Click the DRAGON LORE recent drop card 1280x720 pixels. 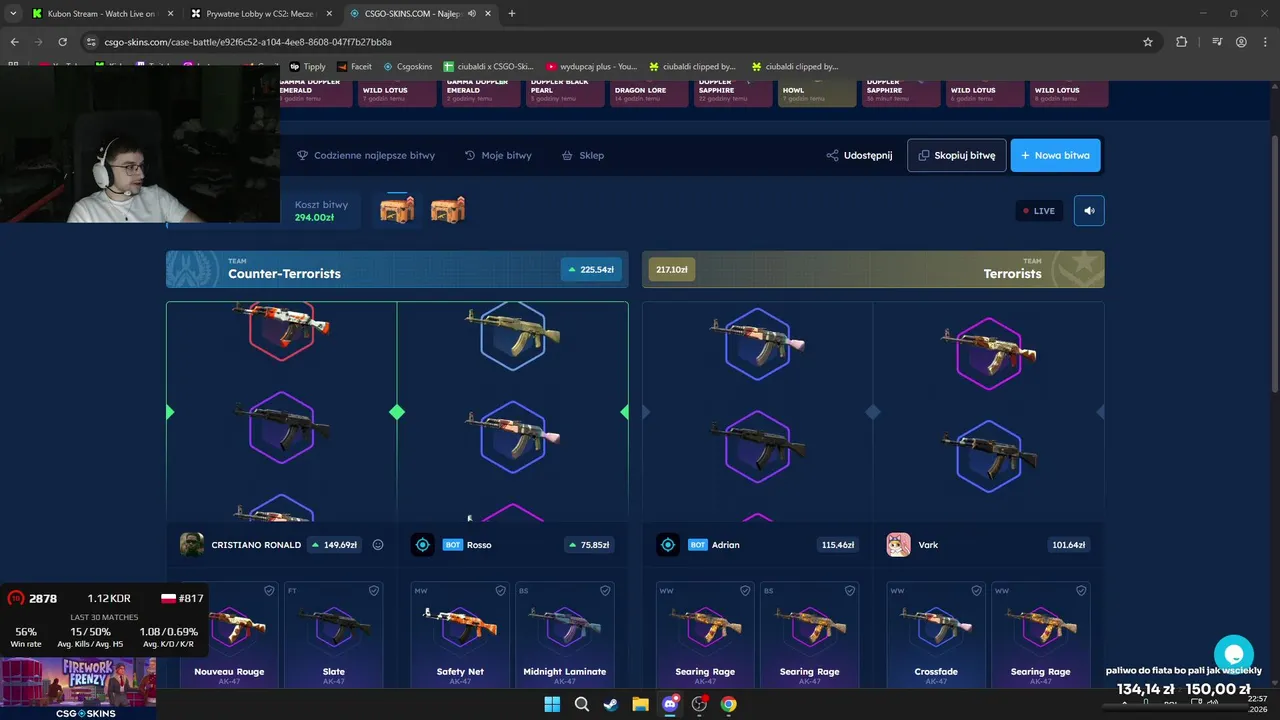point(649,93)
